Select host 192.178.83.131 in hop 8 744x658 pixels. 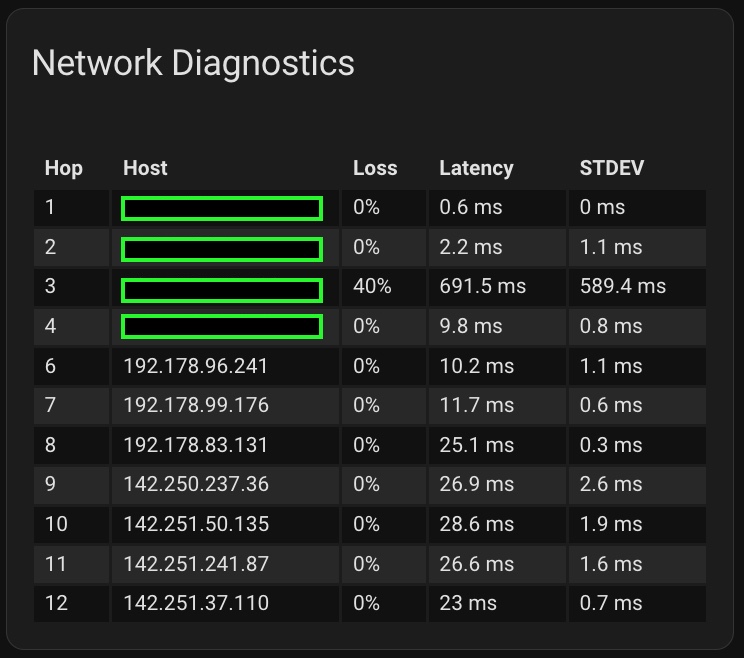pyautogui.click(x=196, y=445)
